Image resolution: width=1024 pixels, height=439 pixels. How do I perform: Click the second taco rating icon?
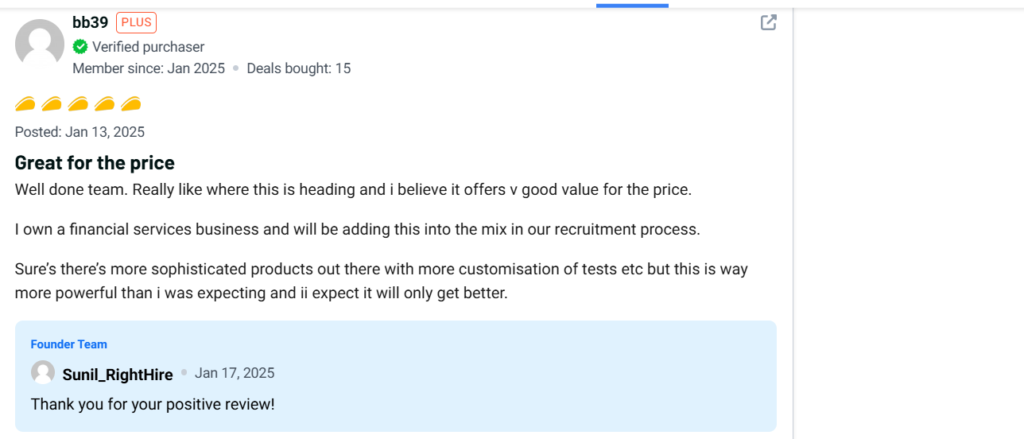(x=52, y=104)
